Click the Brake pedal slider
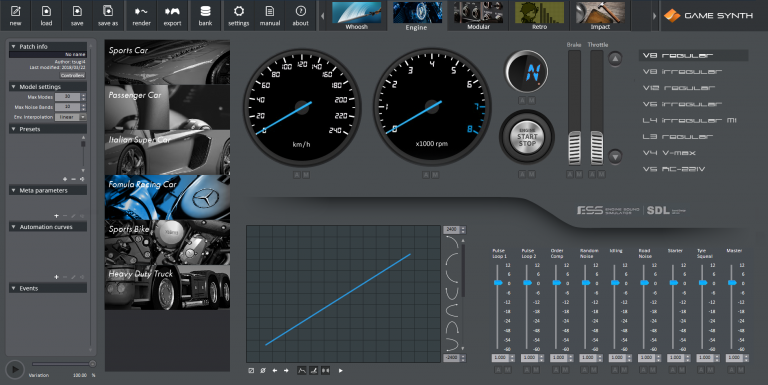The height and width of the screenshot is (385, 768). 574,148
